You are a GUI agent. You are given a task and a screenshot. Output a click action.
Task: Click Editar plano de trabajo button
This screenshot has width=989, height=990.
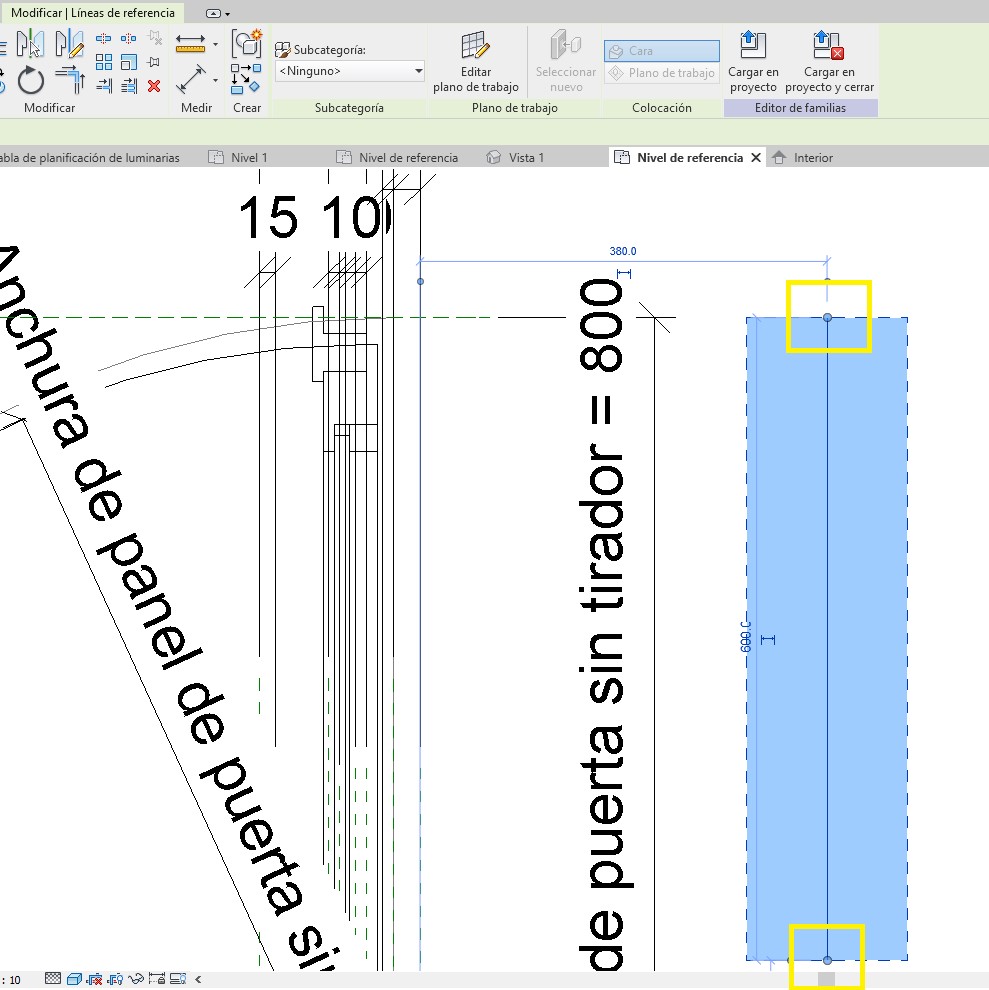pos(475,61)
